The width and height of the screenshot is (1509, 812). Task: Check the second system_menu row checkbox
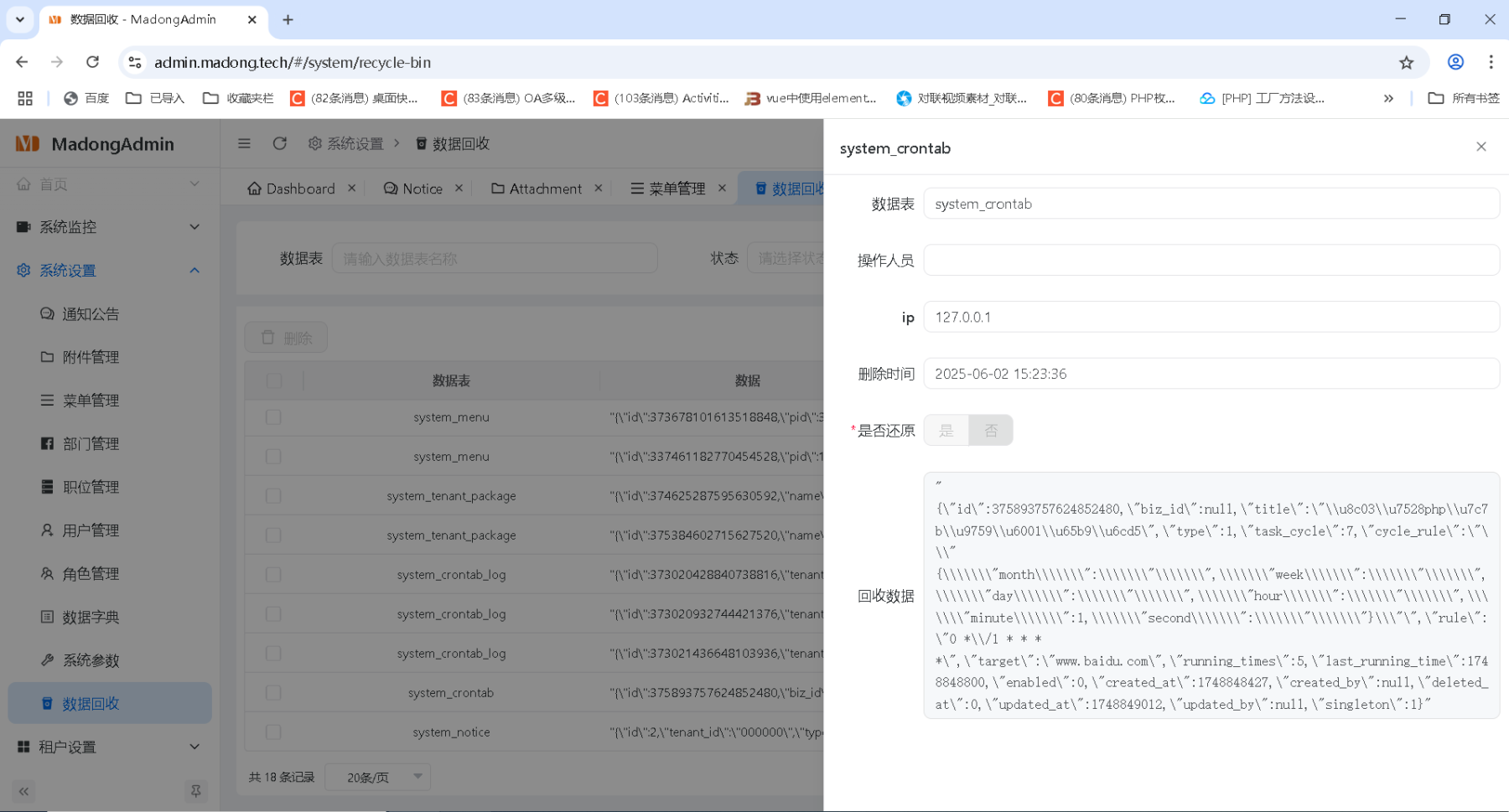pos(273,456)
